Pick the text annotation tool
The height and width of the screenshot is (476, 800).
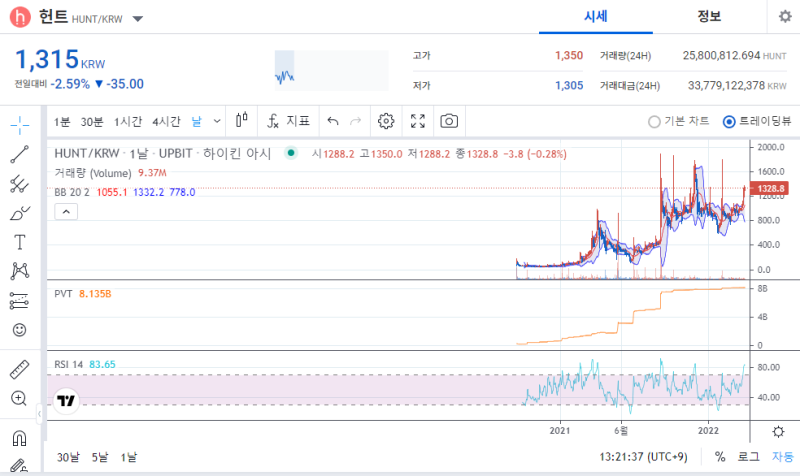pyautogui.click(x=19, y=242)
